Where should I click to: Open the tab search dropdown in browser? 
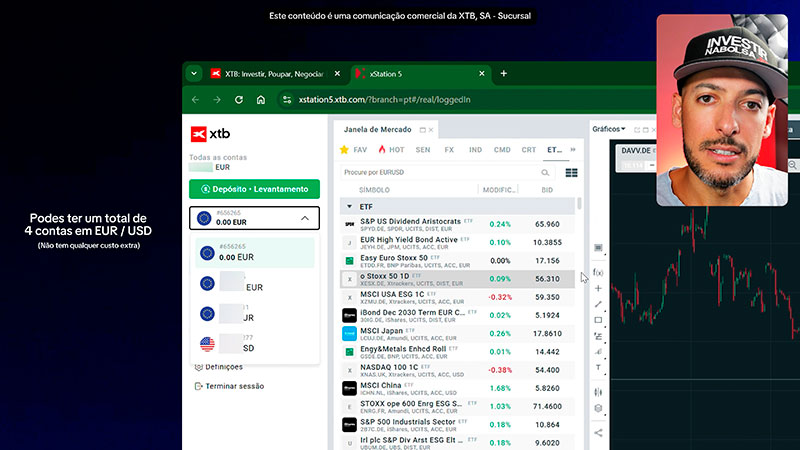tap(194, 73)
